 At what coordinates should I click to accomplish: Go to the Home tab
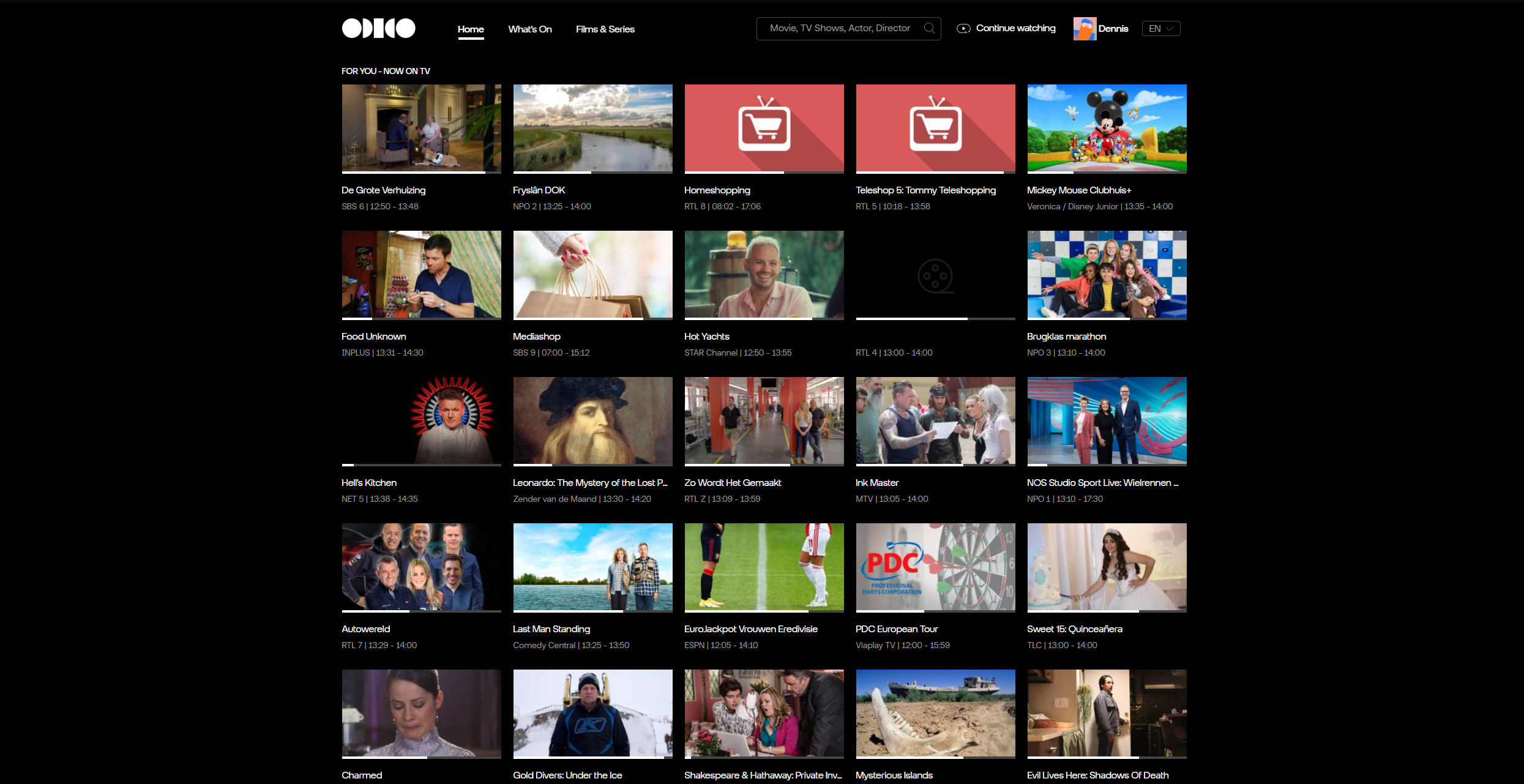[x=471, y=29]
